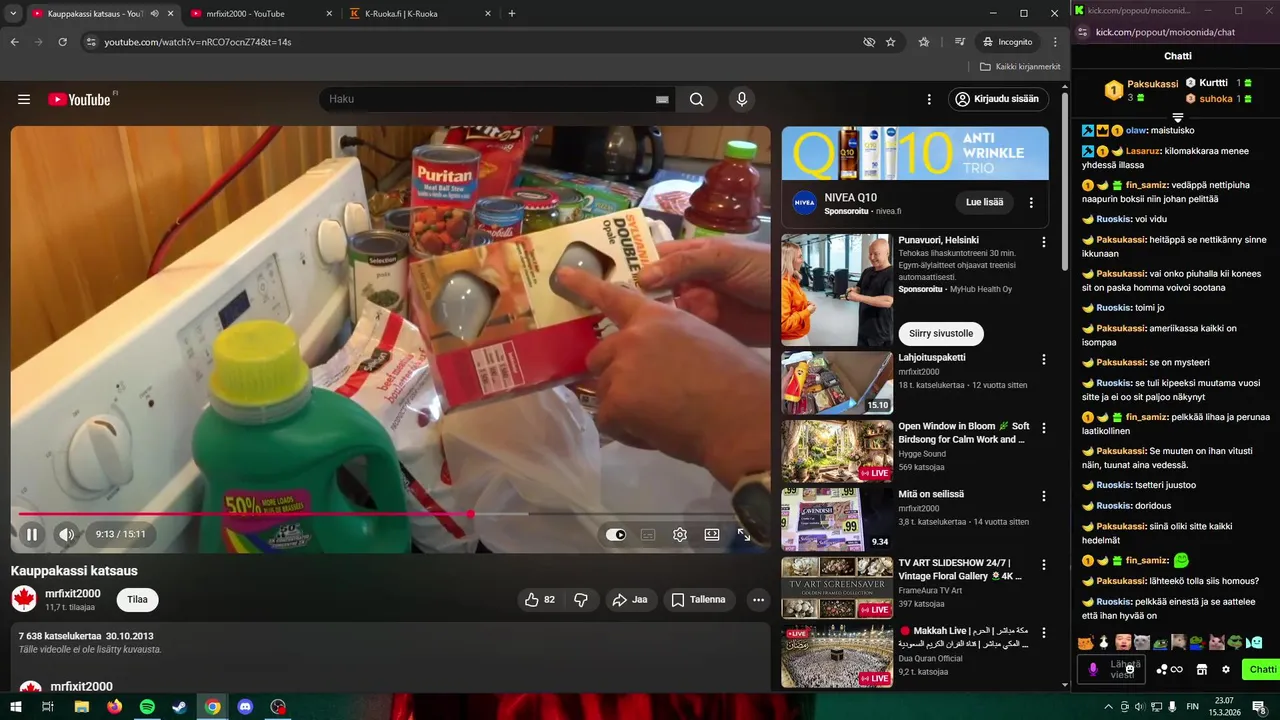
Task: Mute the video with the speaker icon
Action: (66, 535)
